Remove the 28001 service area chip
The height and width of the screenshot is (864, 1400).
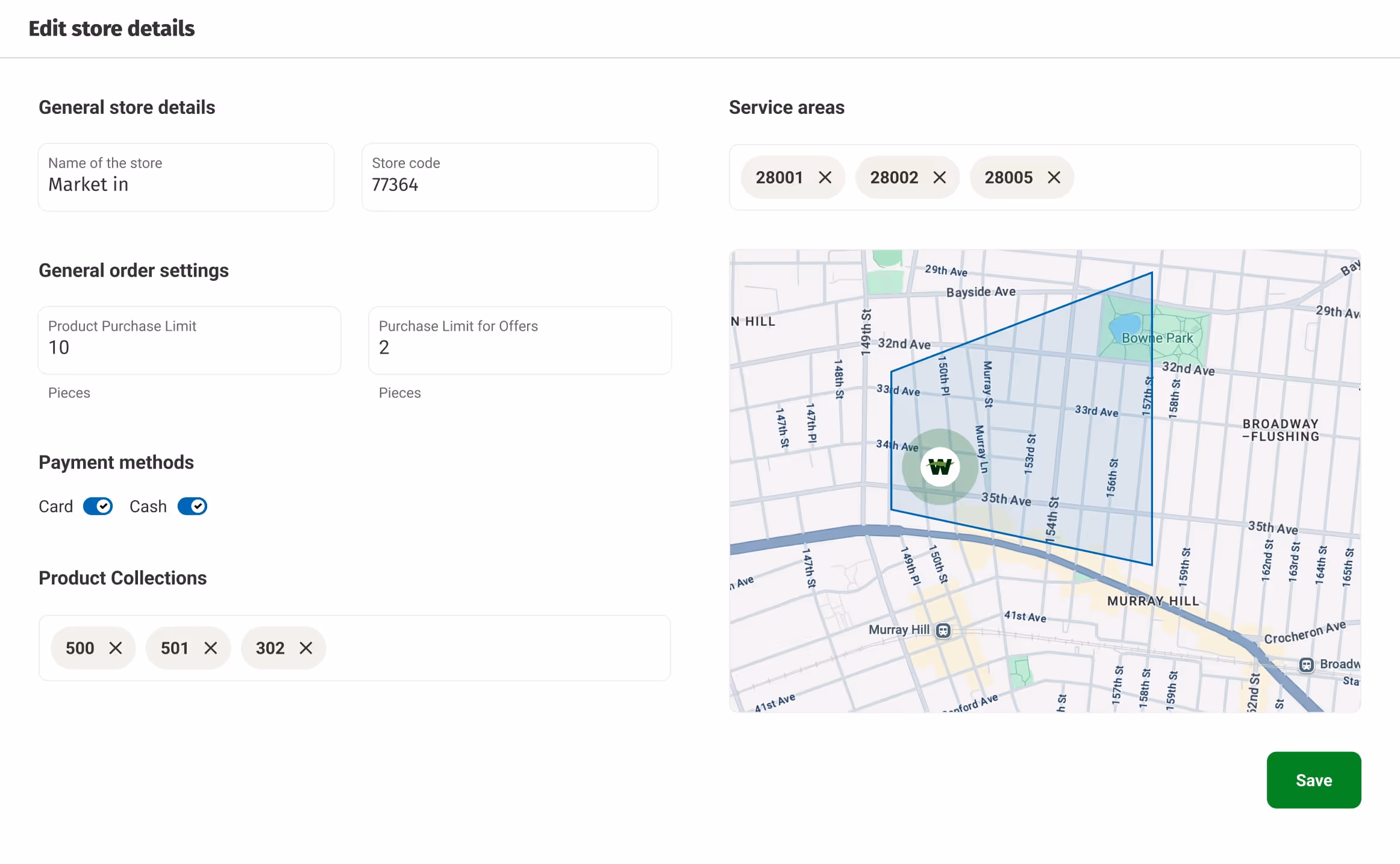point(825,177)
